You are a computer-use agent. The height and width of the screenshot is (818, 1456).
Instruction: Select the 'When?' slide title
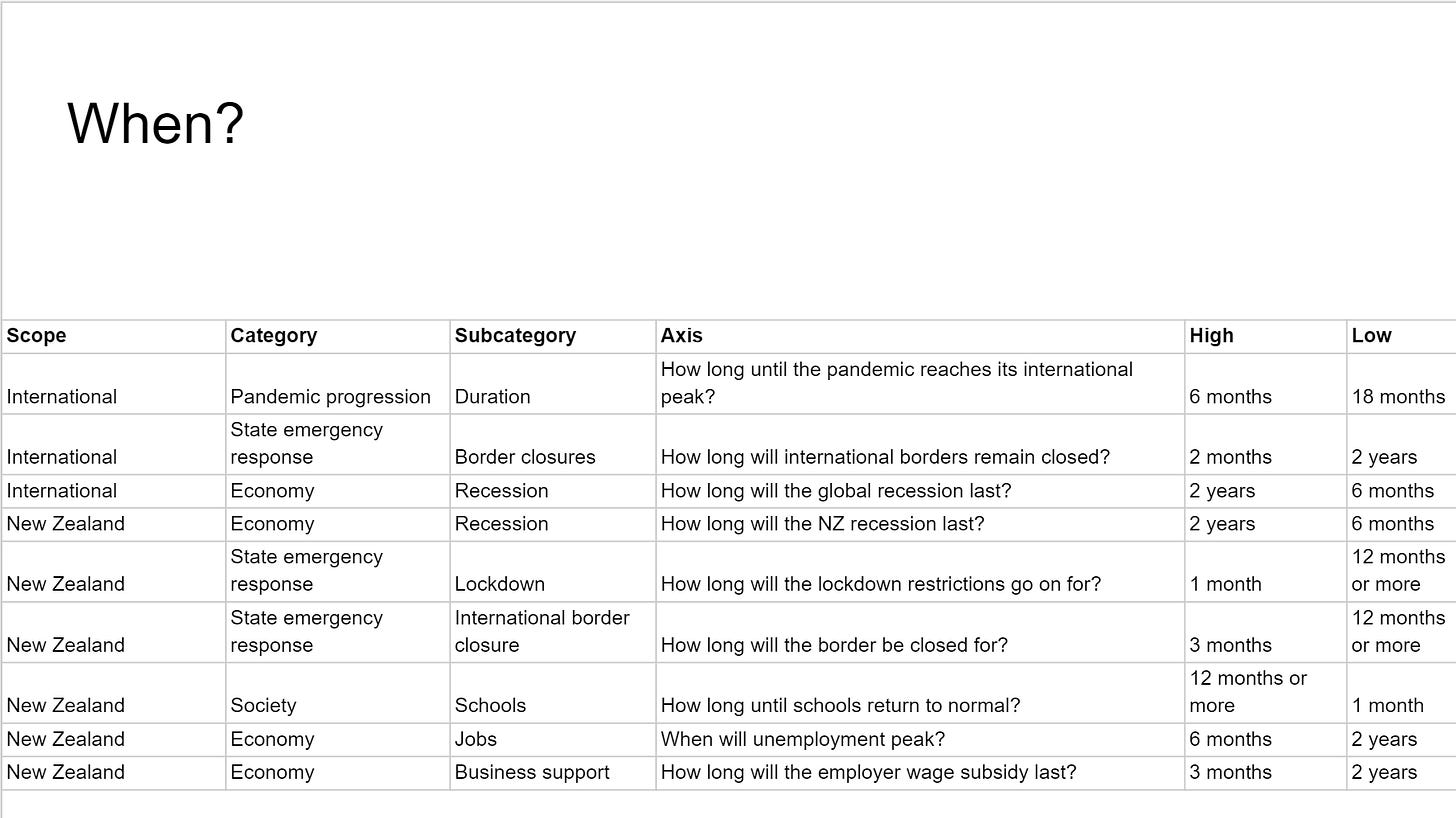[156, 124]
